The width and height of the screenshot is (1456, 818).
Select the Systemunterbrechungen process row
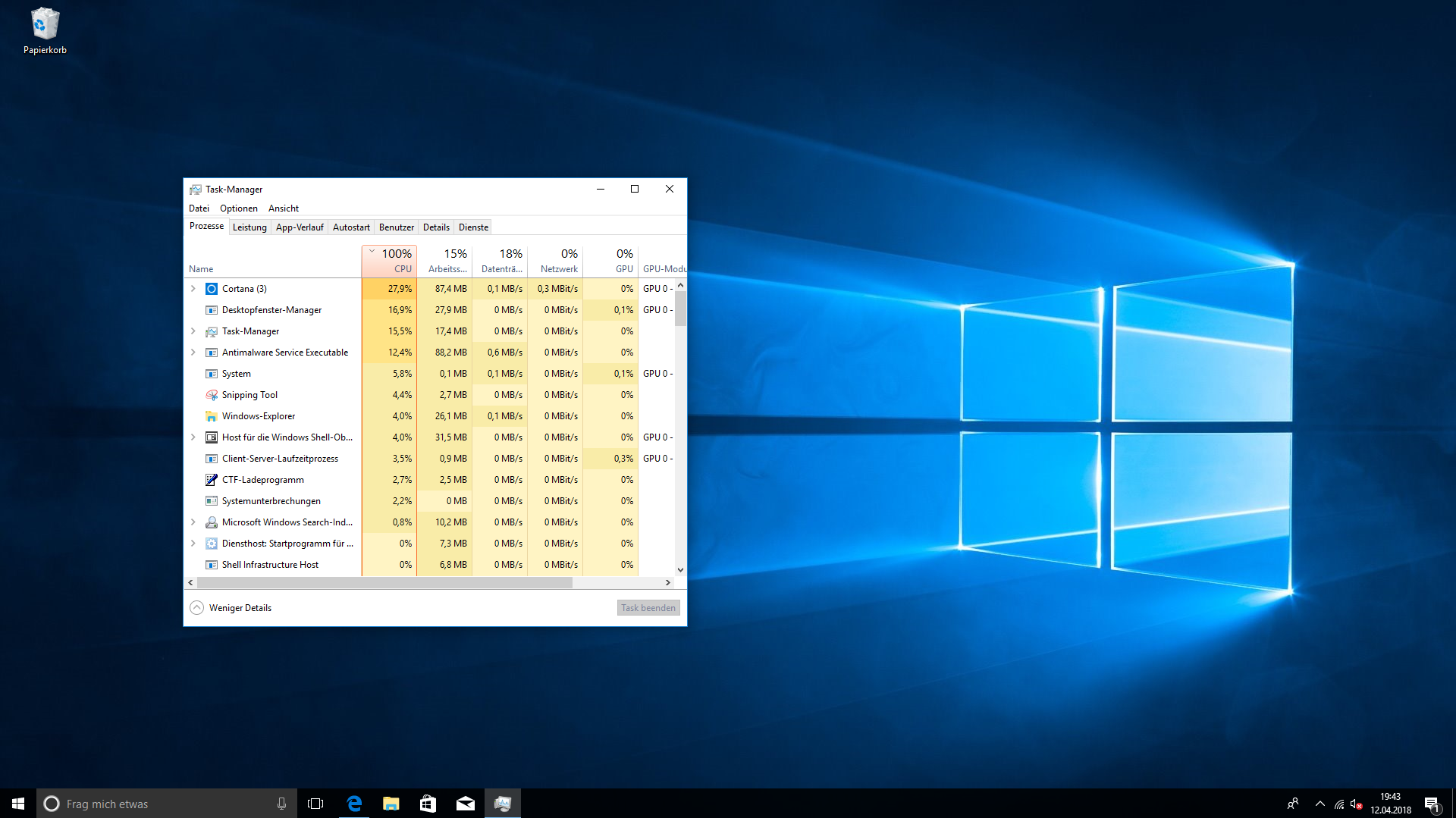(429, 501)
